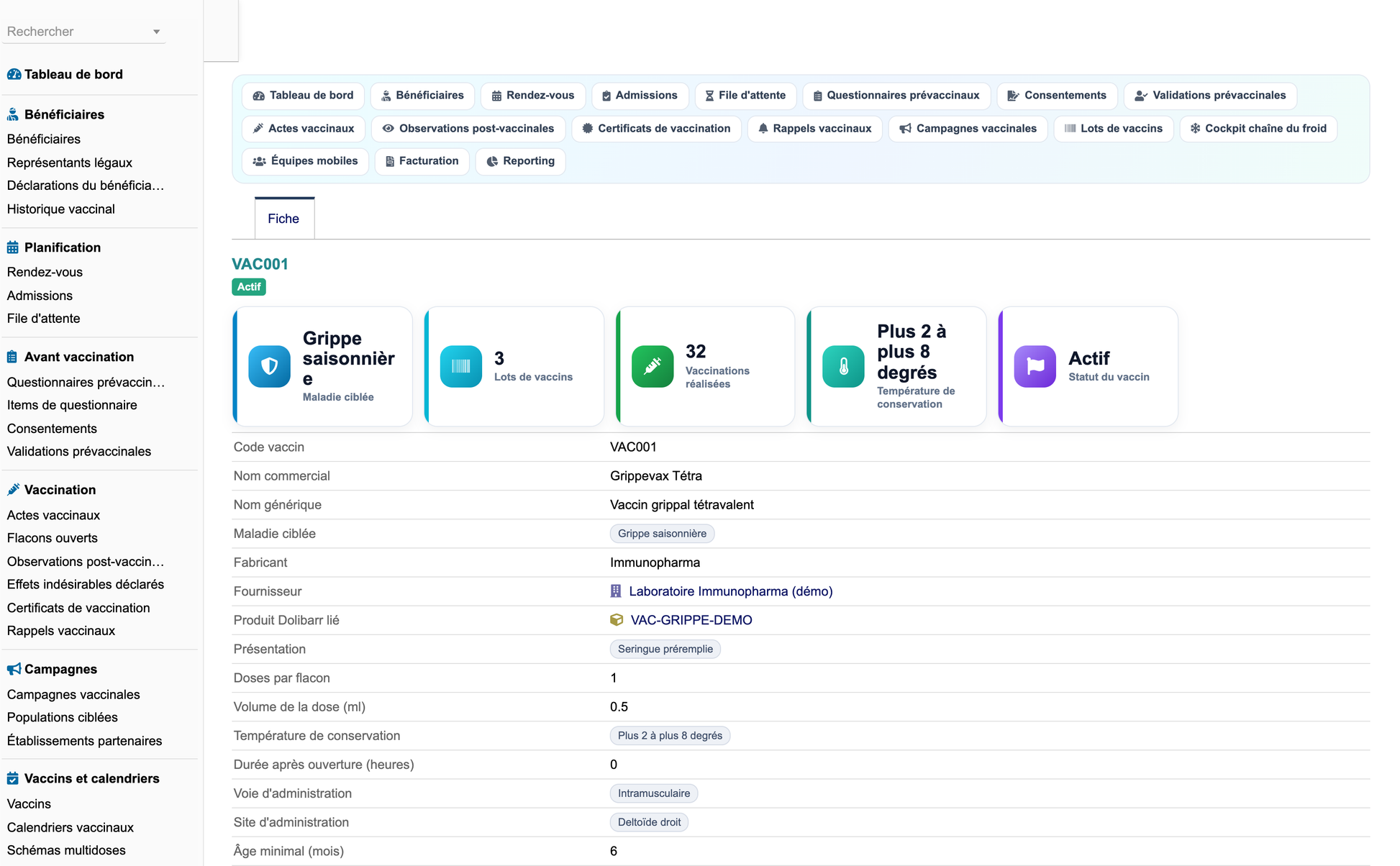Go to Observations post-vaccinales in top menu
The image size is (1400, 866).
pyautogui.click(x=468, y=128)
